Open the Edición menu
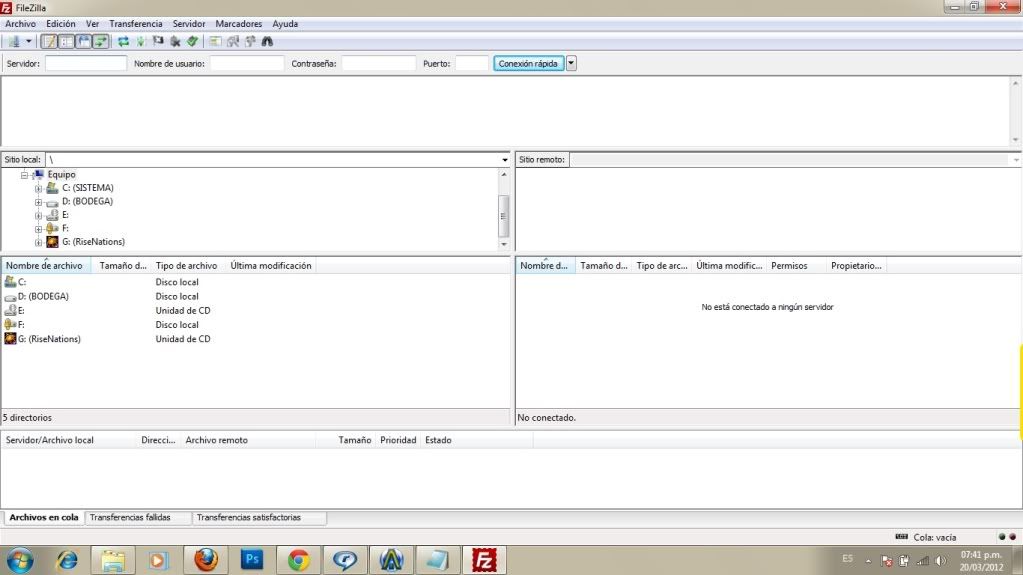The width and height of the screenshot is (1023, 575). (61, 23)
